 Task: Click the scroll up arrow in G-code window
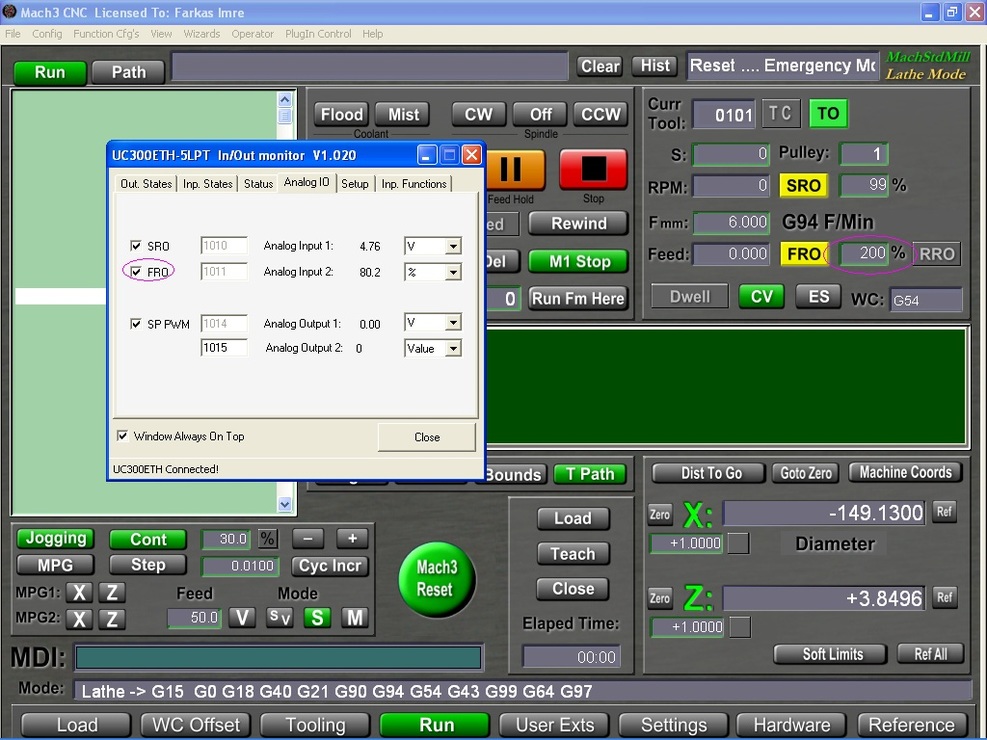coord(285,99)
